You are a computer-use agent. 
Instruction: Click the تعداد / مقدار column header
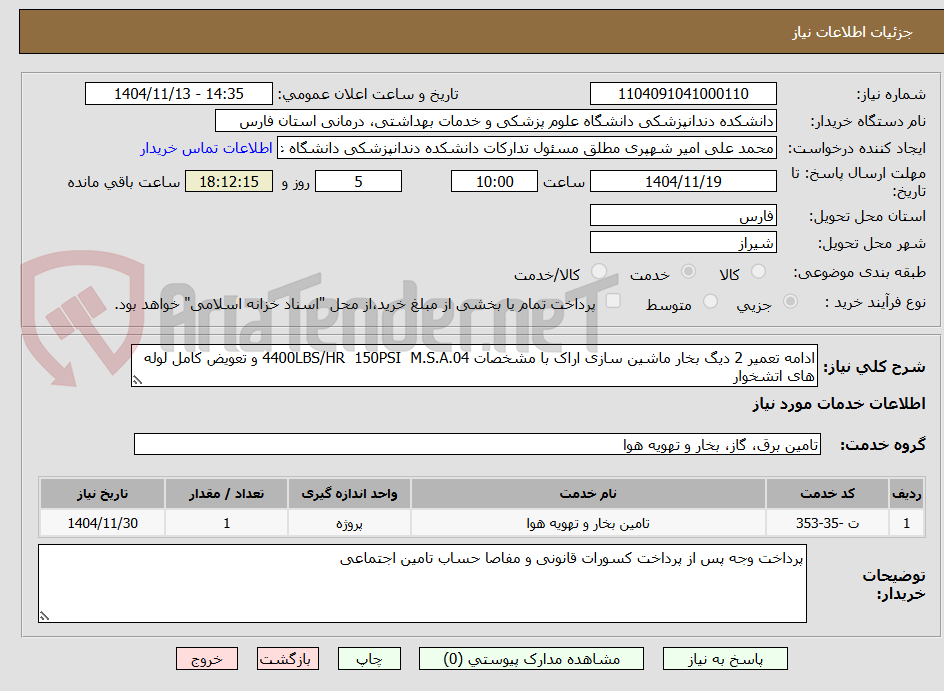[x=226, y=494]
